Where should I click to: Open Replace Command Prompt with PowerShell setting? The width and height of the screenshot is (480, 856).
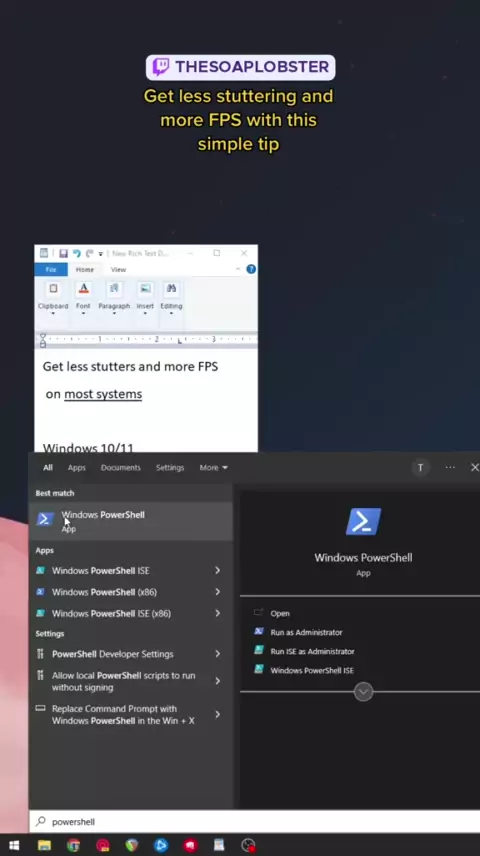[131, 715]
